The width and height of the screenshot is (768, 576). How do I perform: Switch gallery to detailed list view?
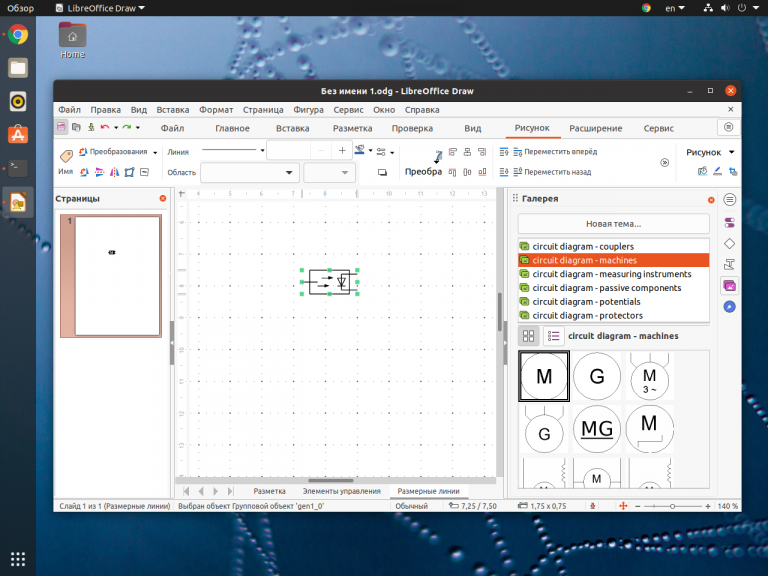pyautogui.click(x=554, y=336)
